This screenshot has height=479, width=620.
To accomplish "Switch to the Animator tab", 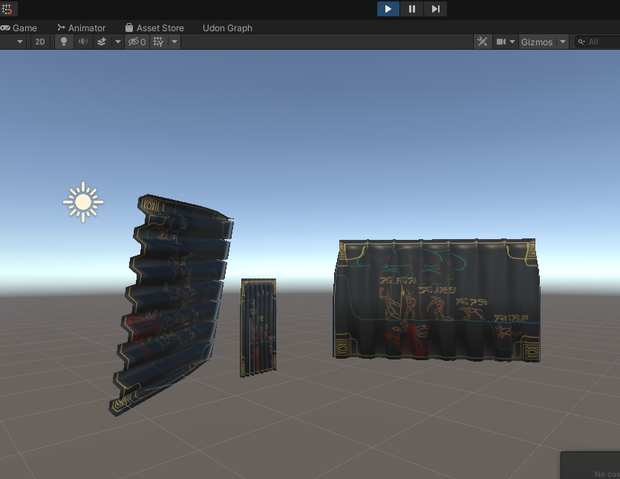I will (81, 28).
